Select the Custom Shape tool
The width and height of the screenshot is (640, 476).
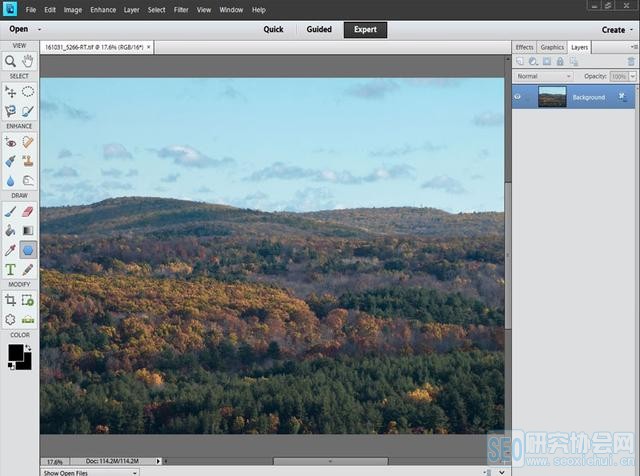tap(28, 250)
